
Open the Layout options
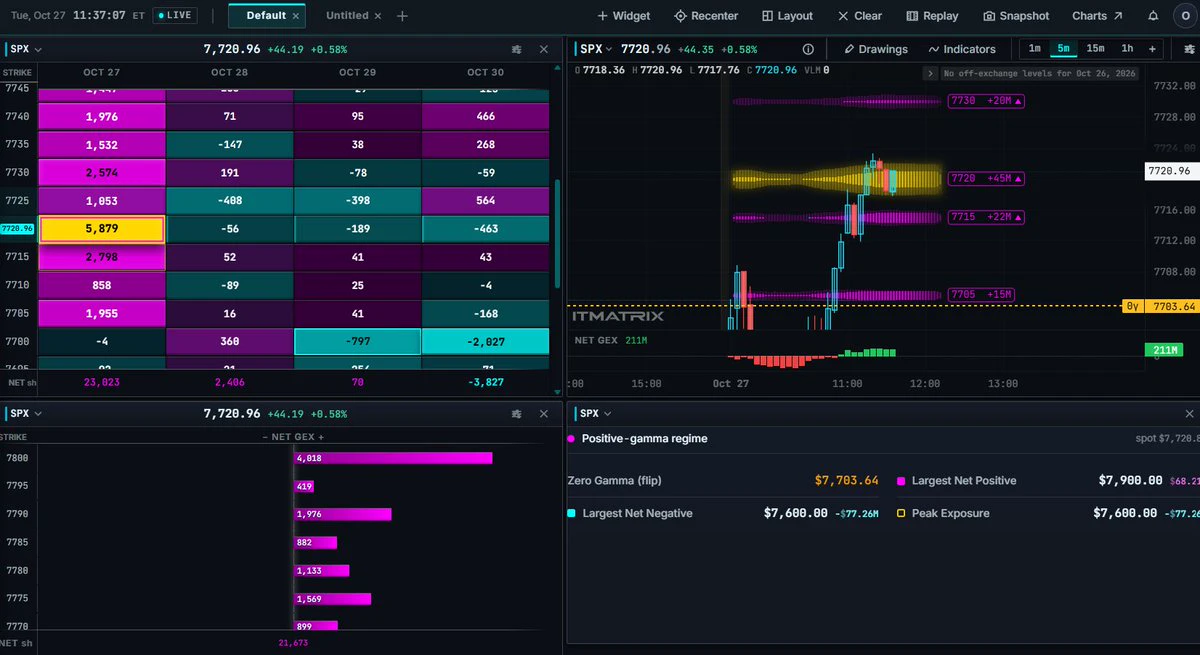coord(787,16)
